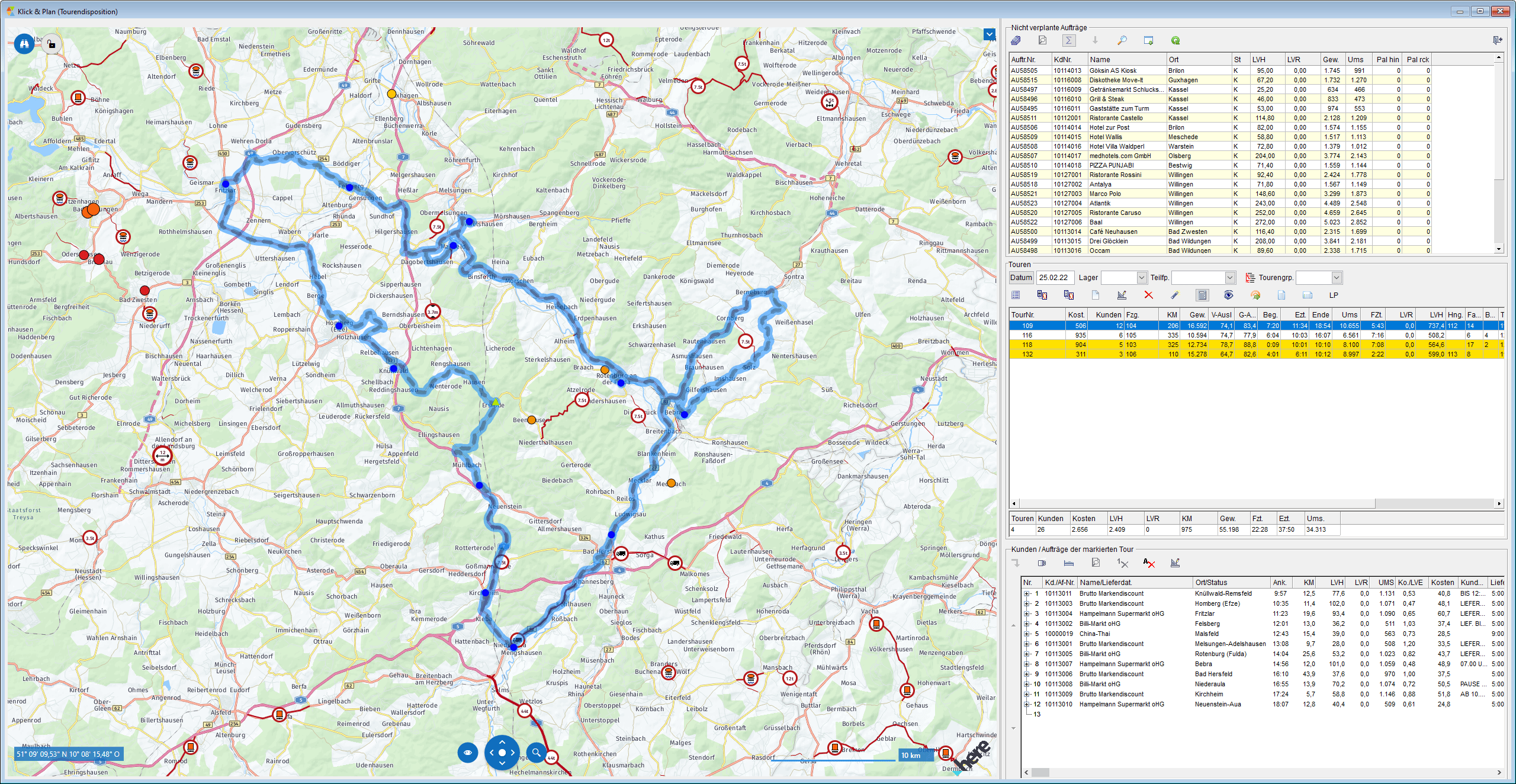Select tour row 116
The height and width of the screenshot is (784, 1516).
tap(1256, 335)
